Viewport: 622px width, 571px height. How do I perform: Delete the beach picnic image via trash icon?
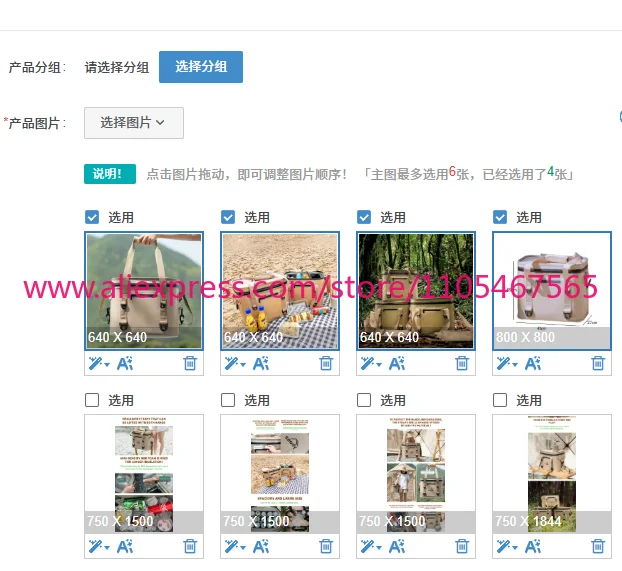[x=326, y=363]
